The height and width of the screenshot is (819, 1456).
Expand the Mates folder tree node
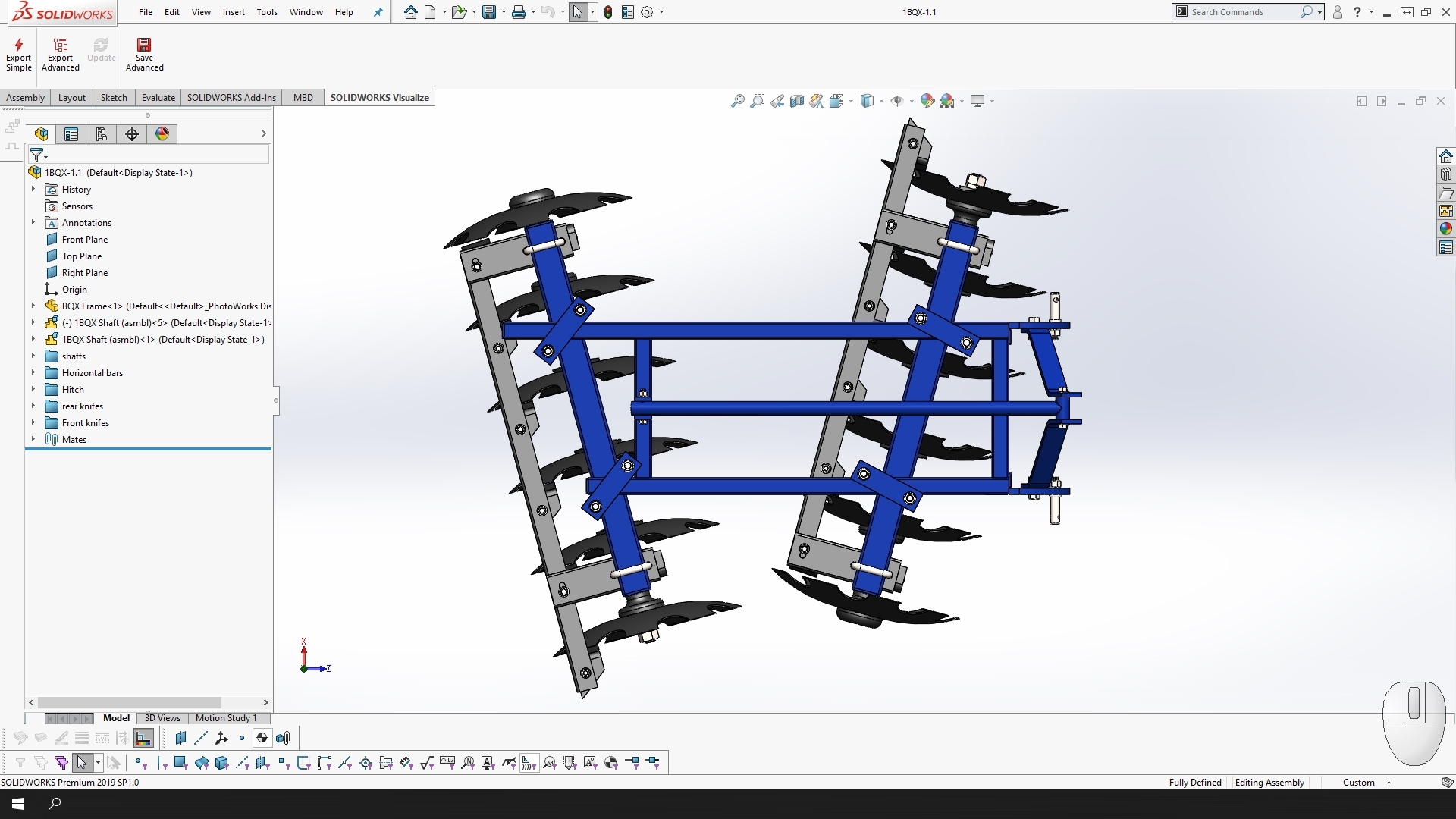coord(33,440)
